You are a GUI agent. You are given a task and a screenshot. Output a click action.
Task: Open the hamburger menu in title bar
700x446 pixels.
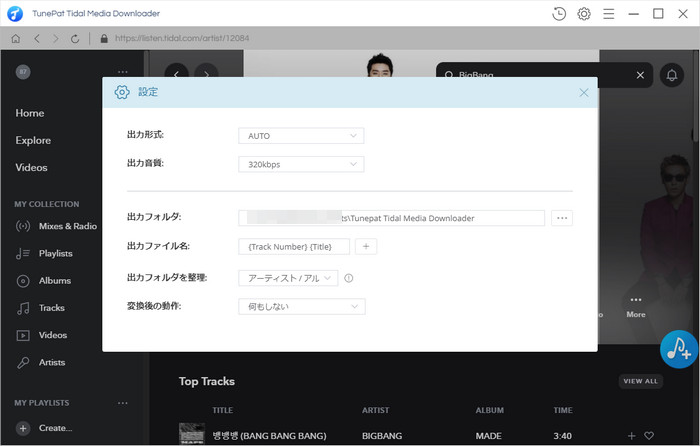[x=608, y=14]
